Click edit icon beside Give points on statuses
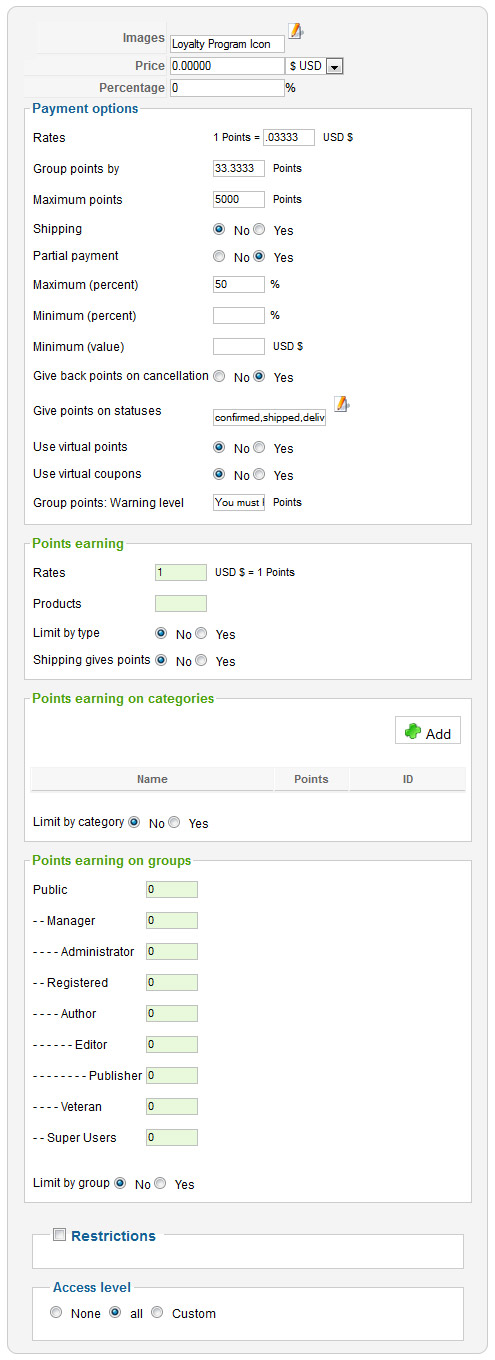 coord(342,404)
